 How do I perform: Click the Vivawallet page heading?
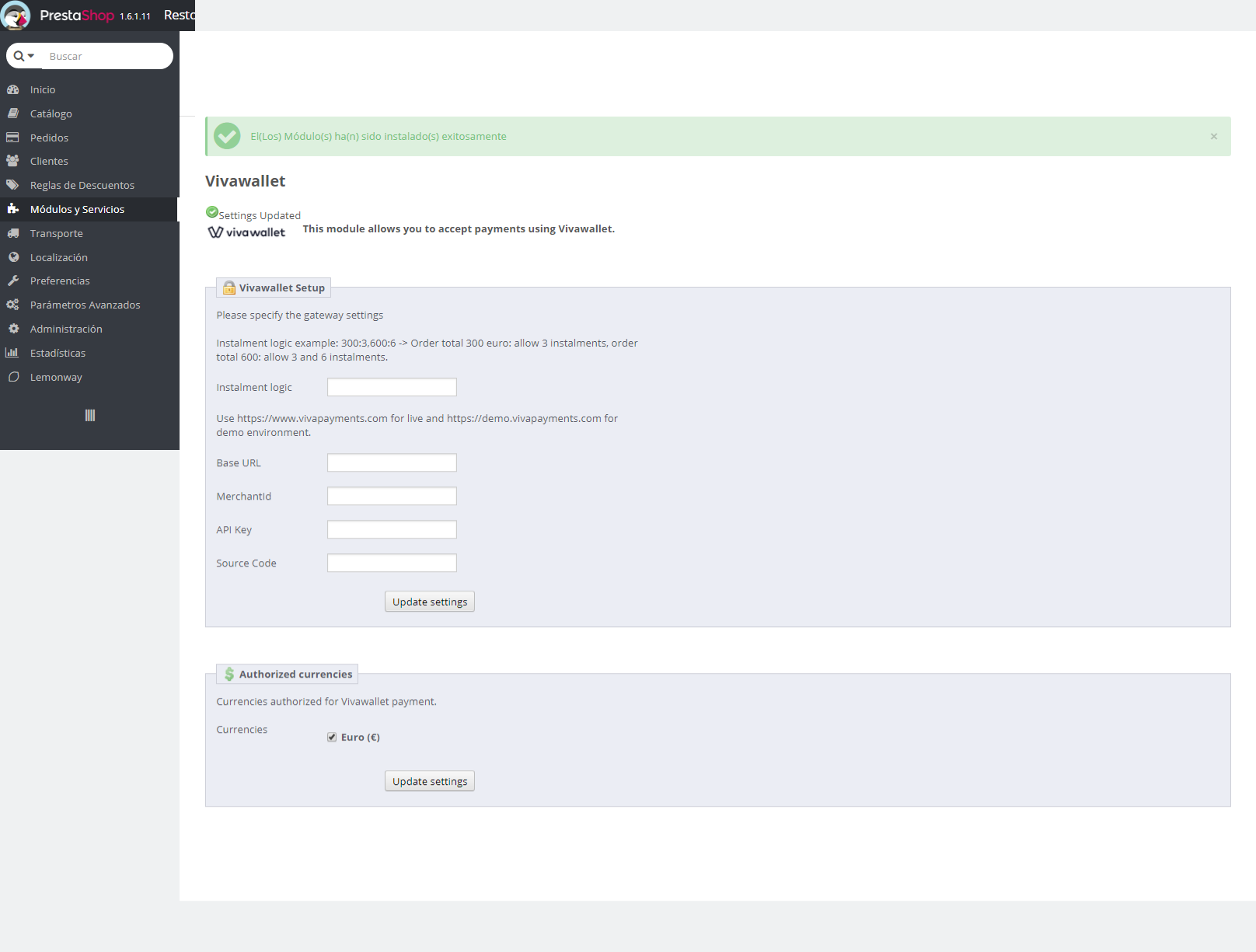(x=246, y=181)
